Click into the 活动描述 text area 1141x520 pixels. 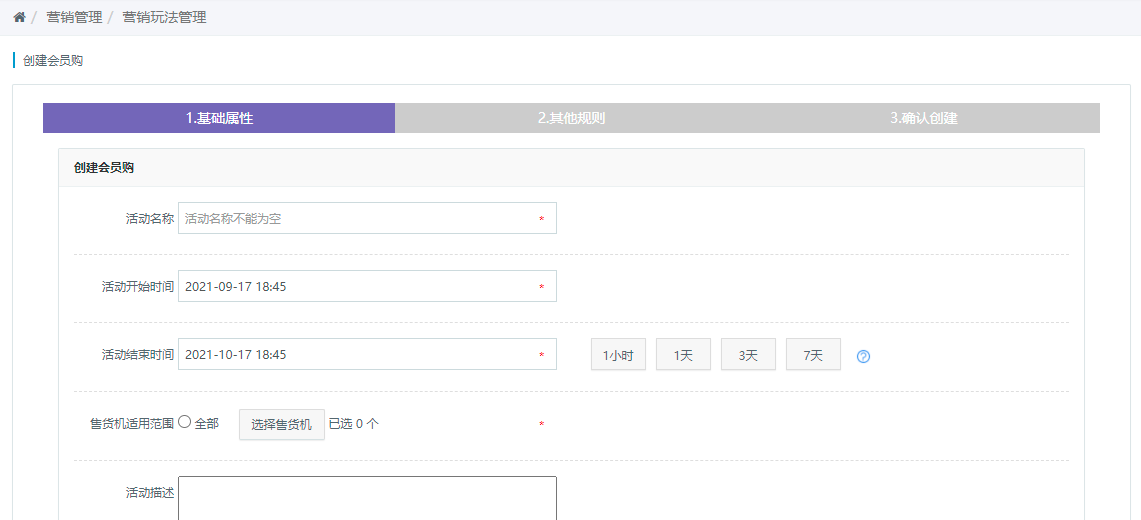point(367,498)
